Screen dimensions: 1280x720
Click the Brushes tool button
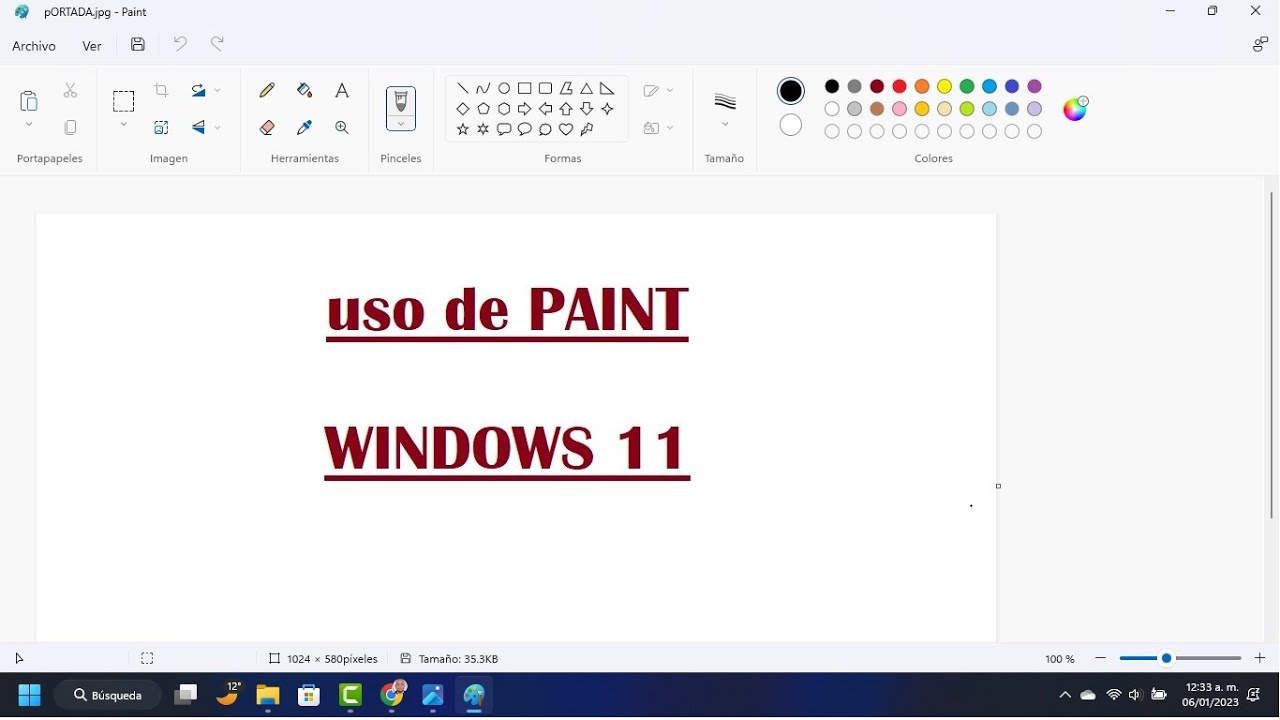pos(401,102)
